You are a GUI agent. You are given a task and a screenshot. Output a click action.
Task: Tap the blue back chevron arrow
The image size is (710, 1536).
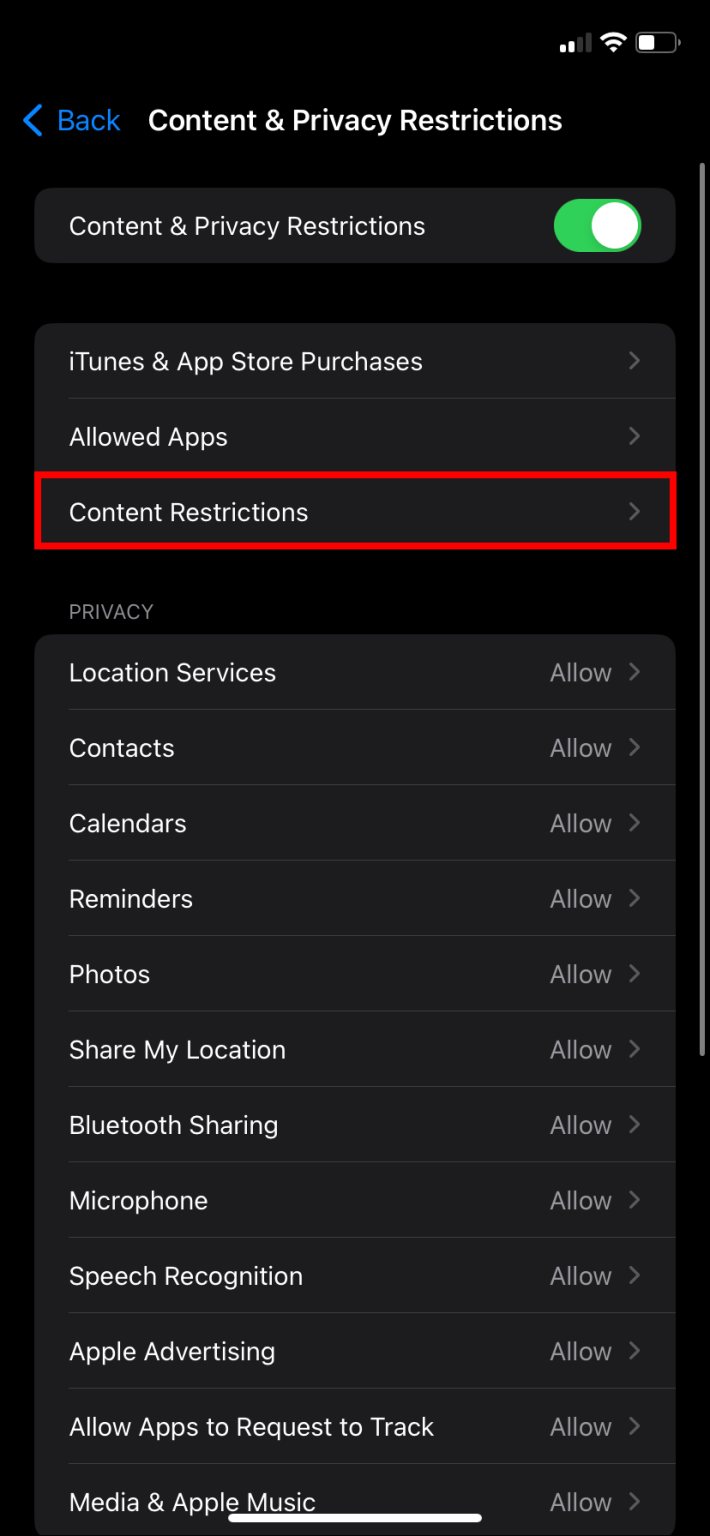30,120
